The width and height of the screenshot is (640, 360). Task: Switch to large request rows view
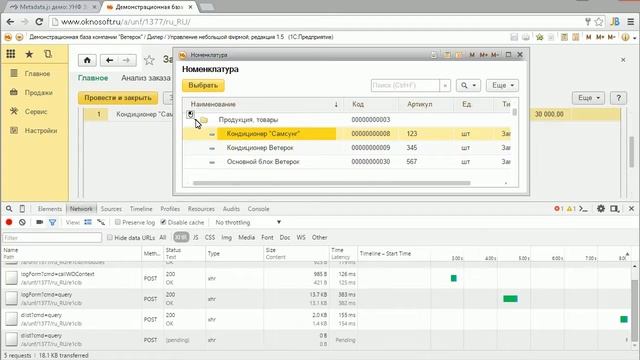88,222
